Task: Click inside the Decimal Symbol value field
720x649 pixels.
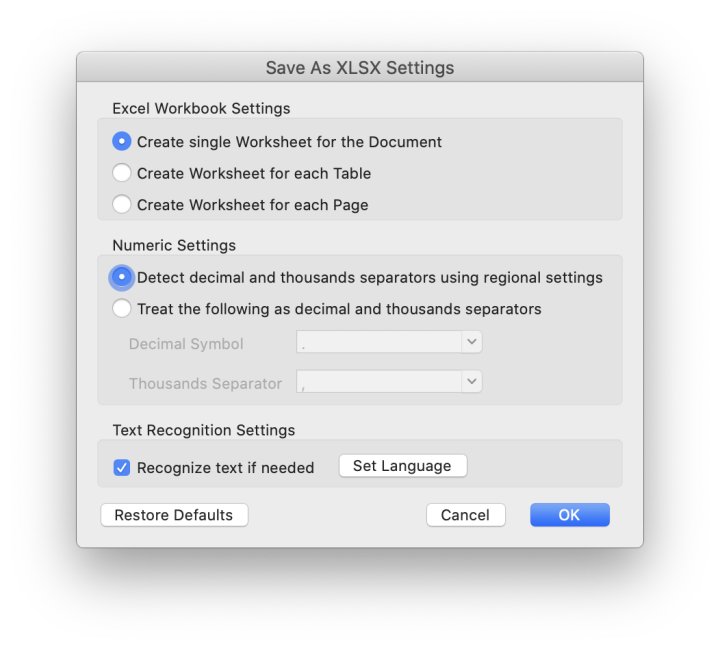Action: click(x=379, y=343)
